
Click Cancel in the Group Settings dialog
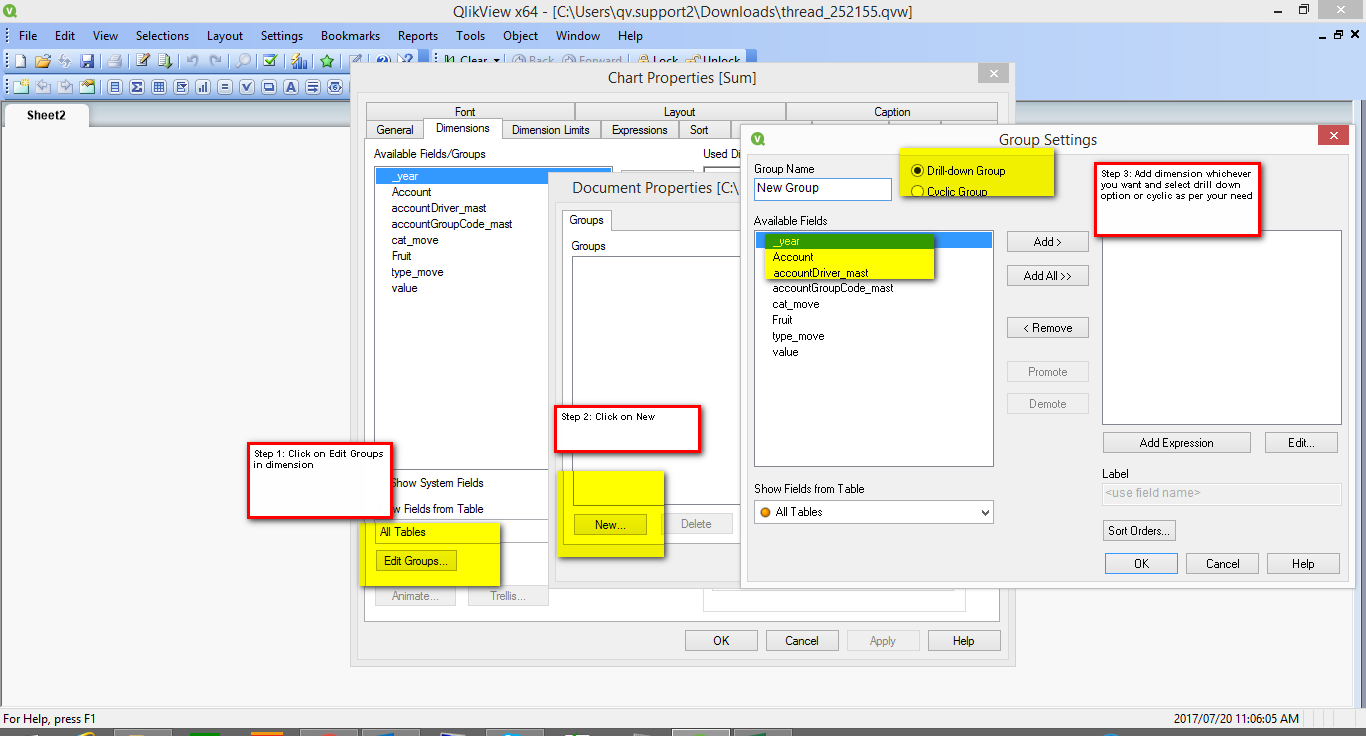pos(1222,564)
